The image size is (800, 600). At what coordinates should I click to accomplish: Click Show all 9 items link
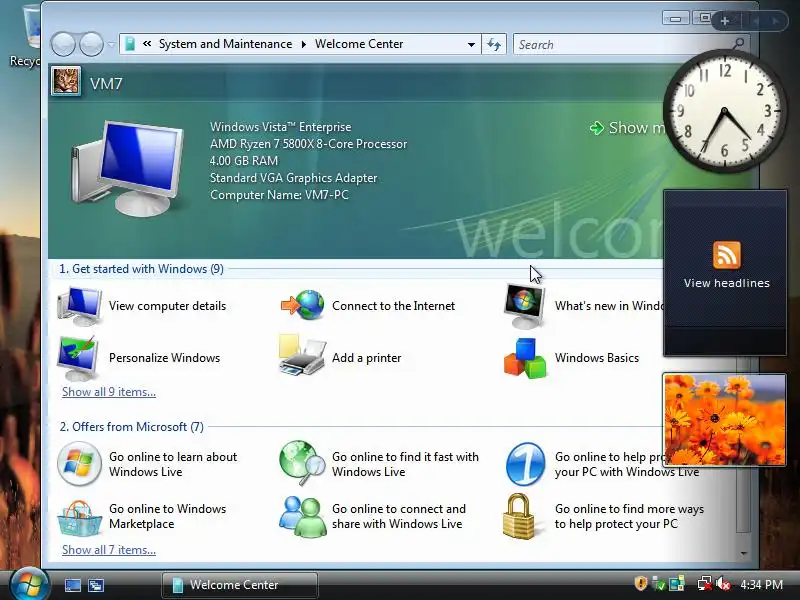point(109,392)
